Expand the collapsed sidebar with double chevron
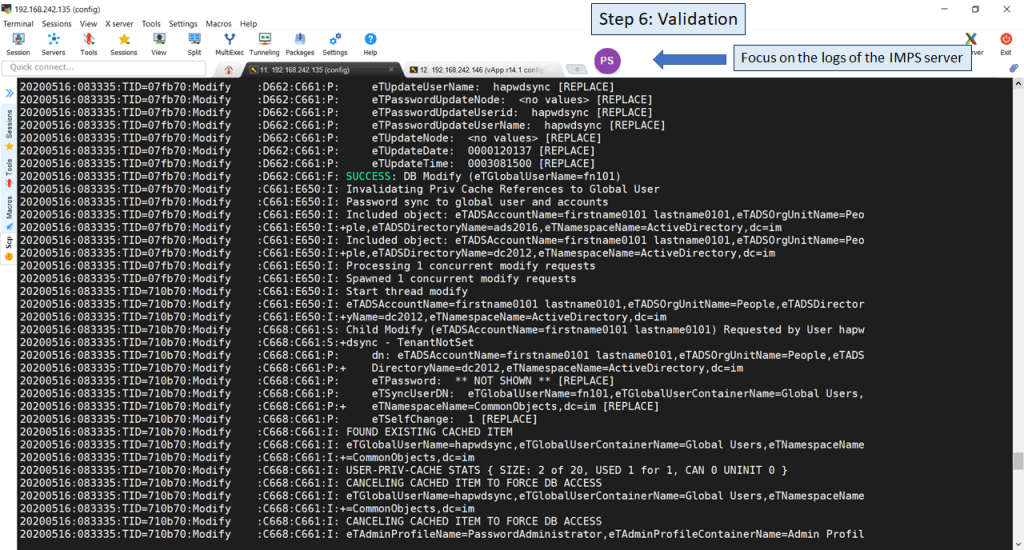This screenshot has height=550, width=1024. point(9,92)
